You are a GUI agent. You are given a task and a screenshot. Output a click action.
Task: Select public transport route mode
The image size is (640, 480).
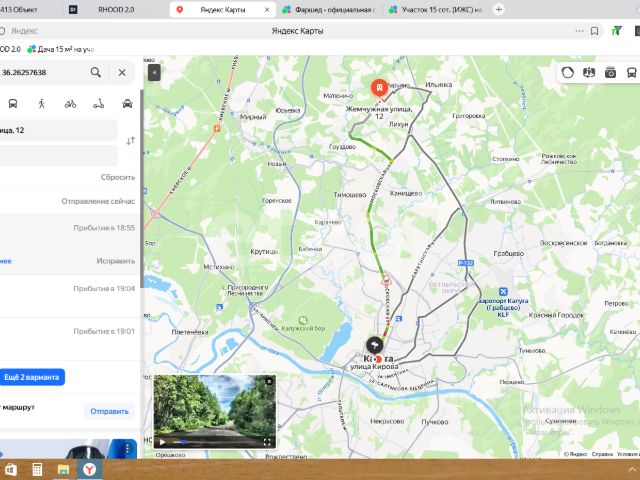coord(13,104)
